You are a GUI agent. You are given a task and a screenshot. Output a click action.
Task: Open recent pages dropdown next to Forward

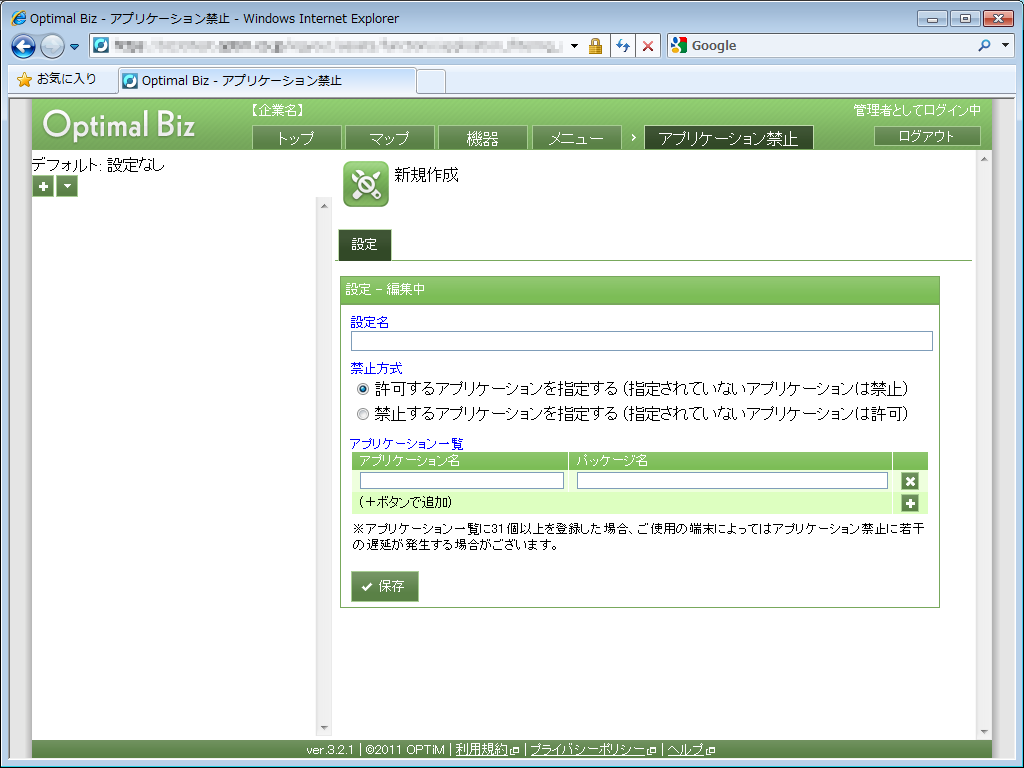[x=74, y=46]
